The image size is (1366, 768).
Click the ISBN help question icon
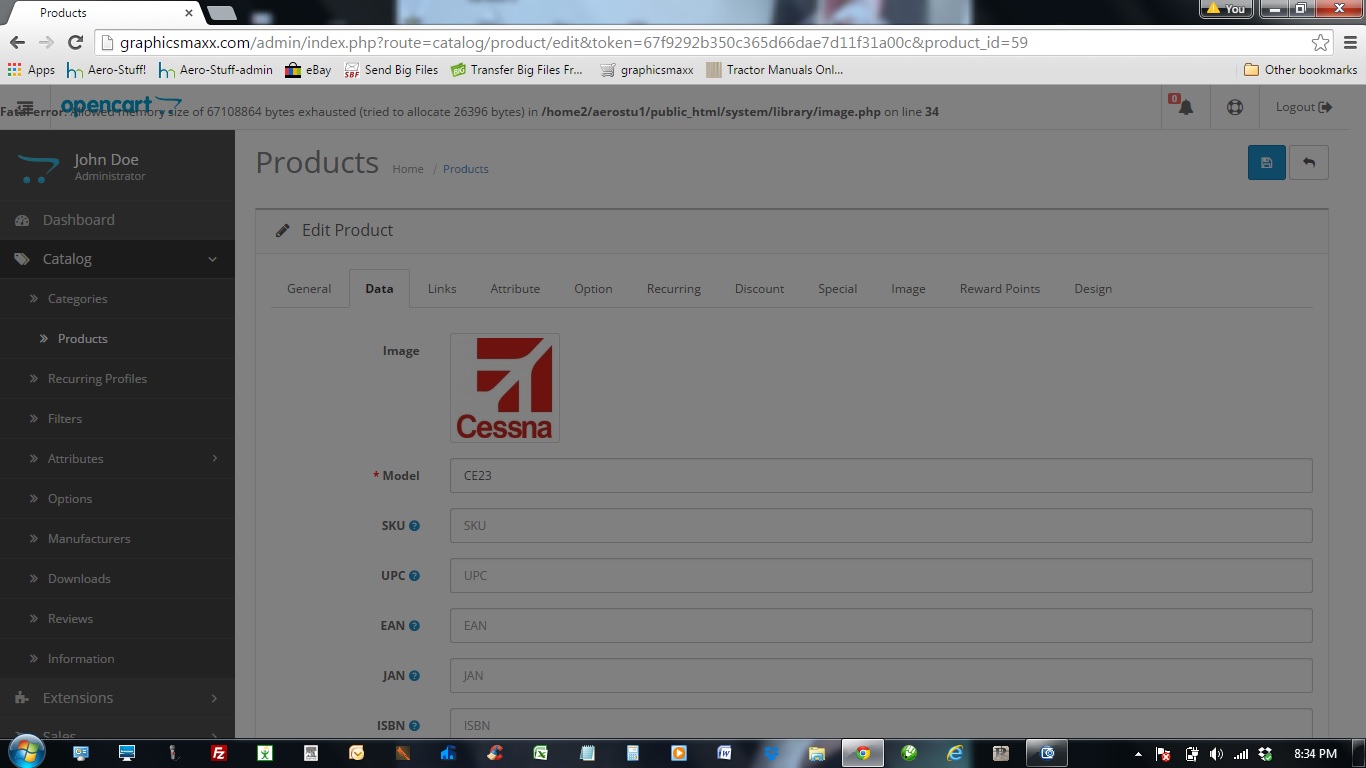414,725
